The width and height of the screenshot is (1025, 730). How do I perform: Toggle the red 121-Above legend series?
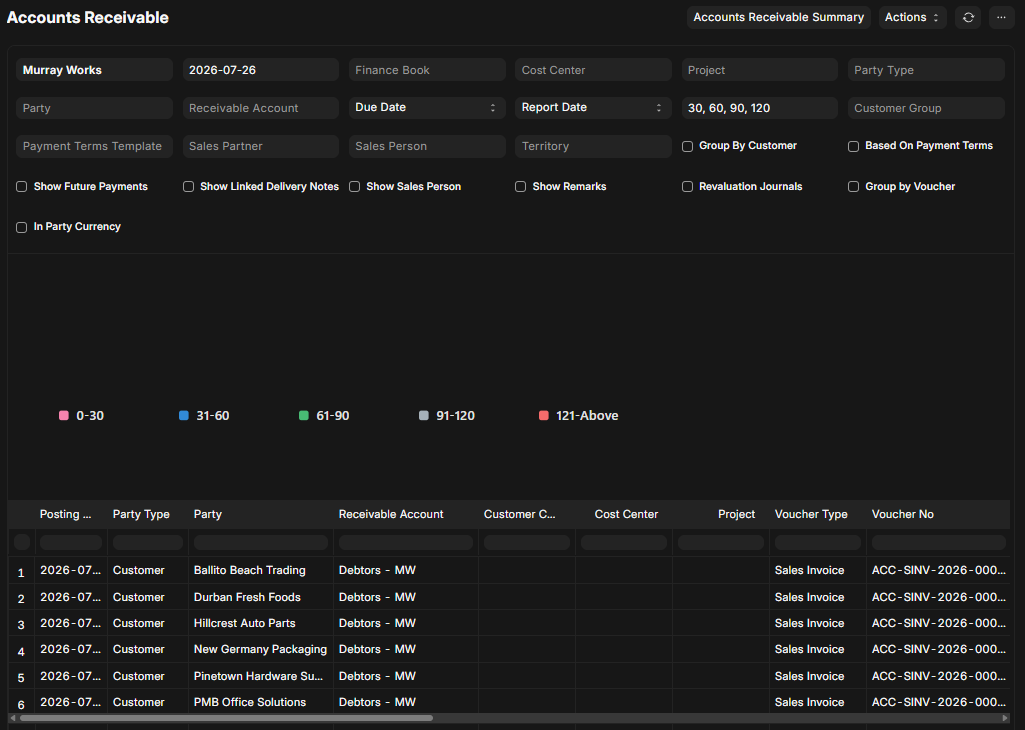point(578,416)
